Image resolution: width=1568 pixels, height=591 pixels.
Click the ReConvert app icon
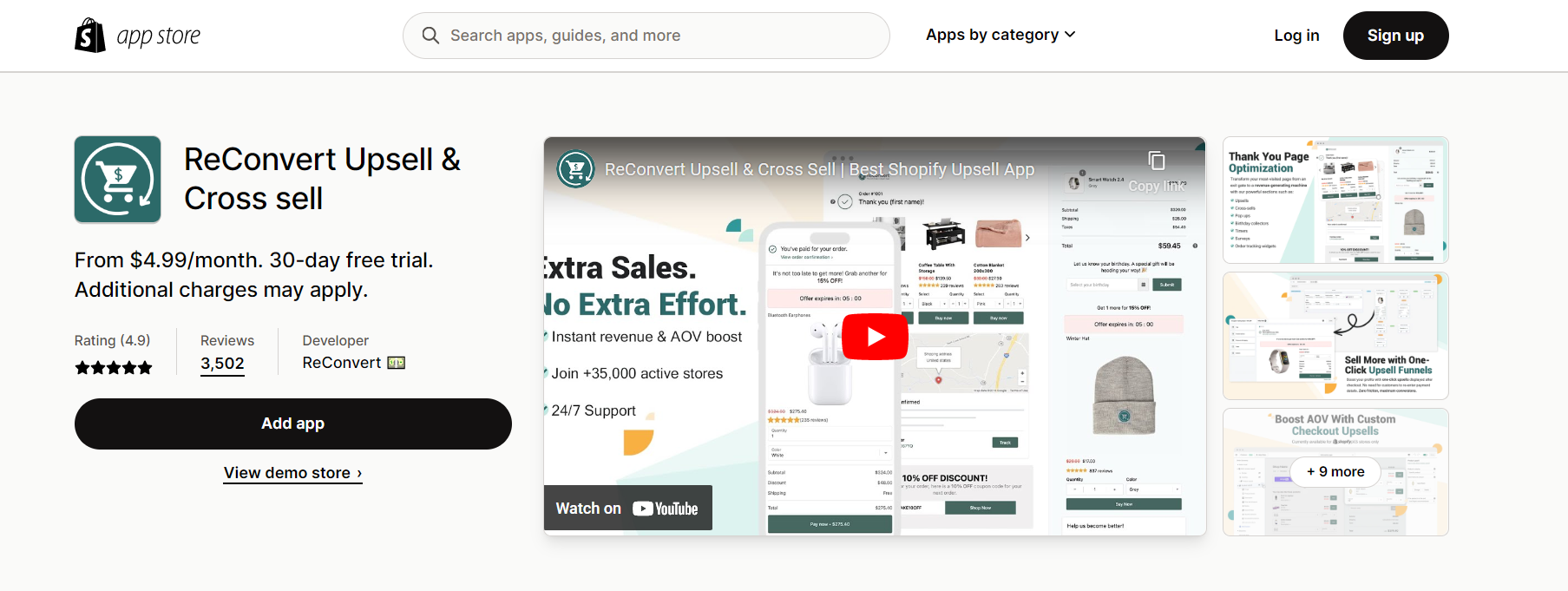(118, 180)
